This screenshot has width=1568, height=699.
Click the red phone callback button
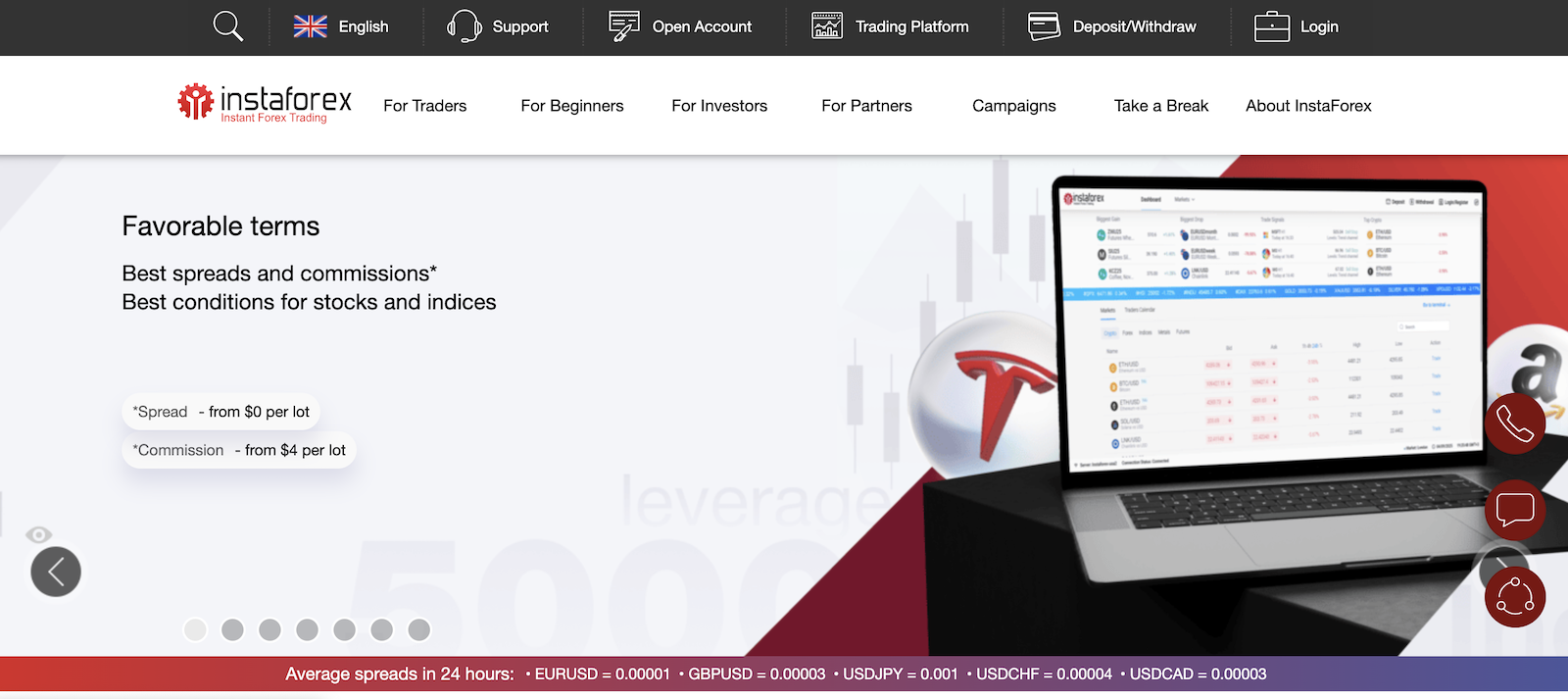[x=1514, y=424]
